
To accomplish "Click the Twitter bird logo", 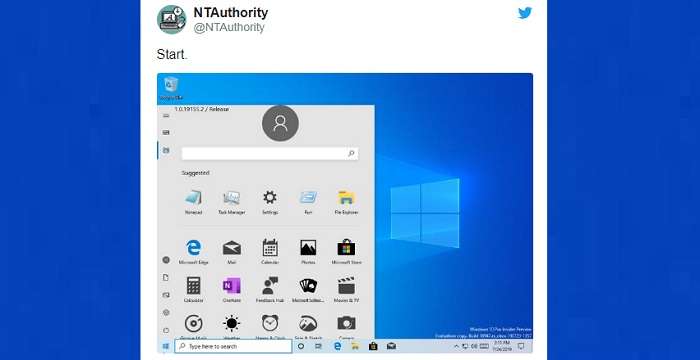I will click(x=525, y=13).
